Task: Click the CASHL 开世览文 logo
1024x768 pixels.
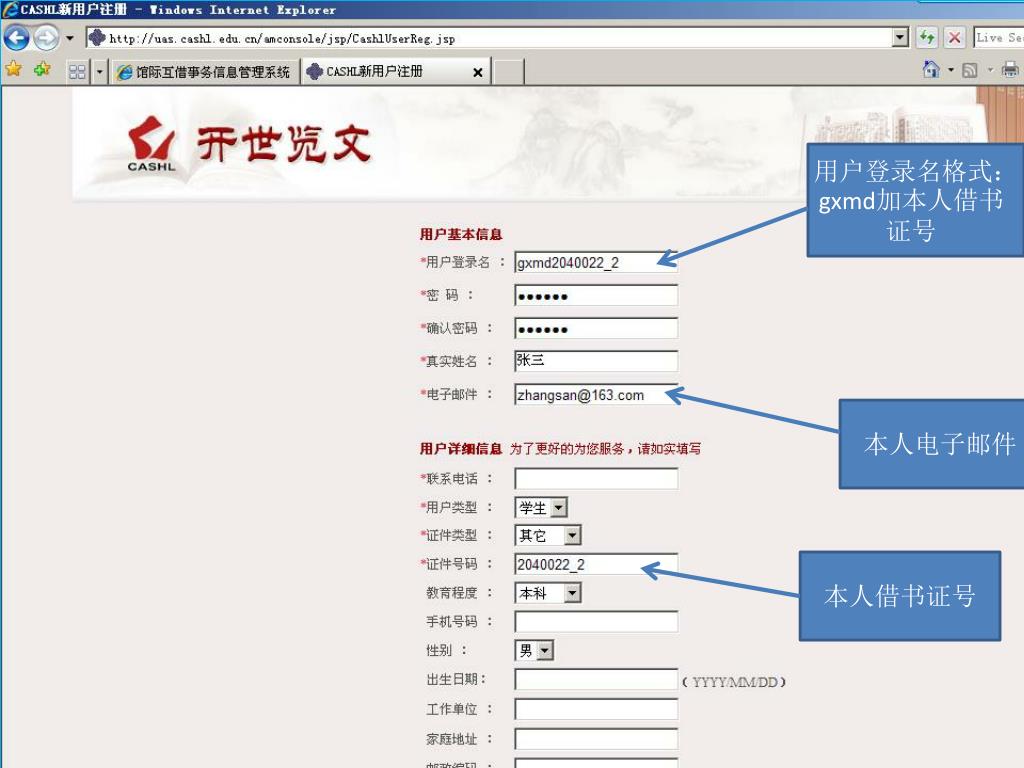Action: coord(248,145)
